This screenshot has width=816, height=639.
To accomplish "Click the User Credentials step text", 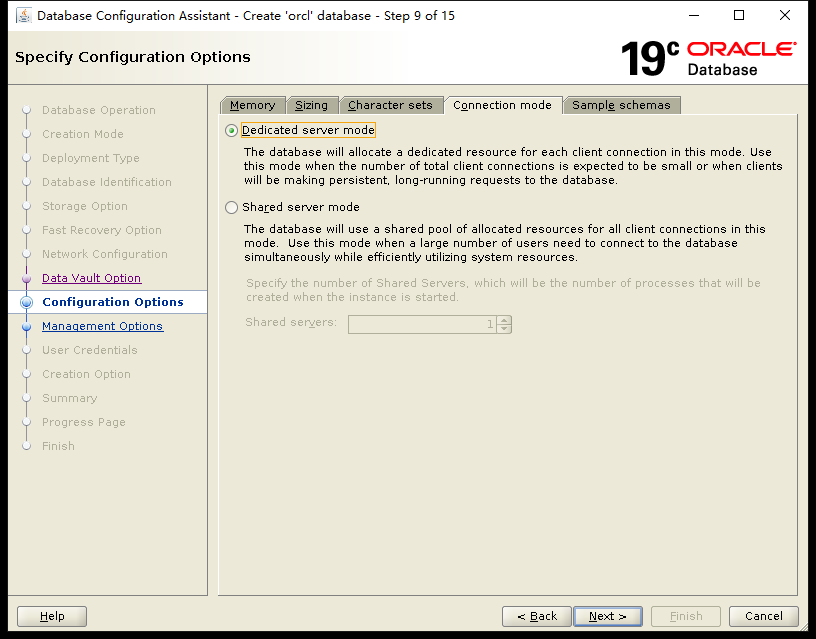I will click(90, 350).
